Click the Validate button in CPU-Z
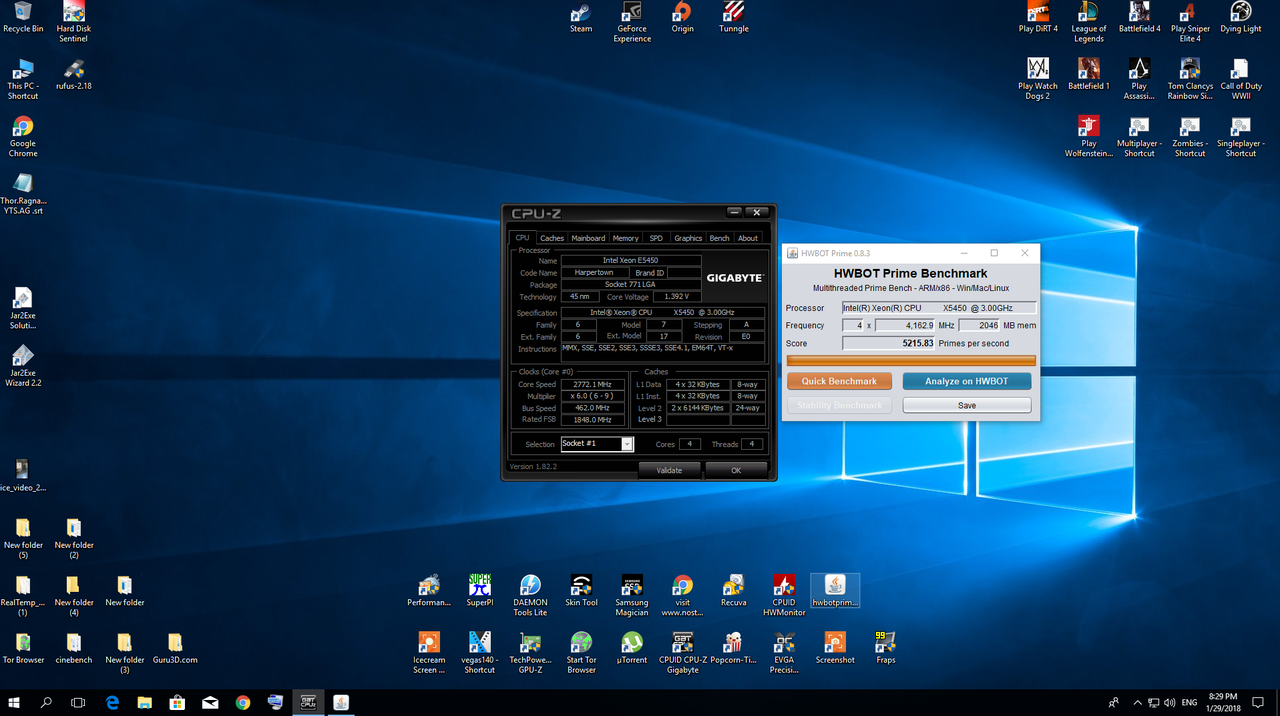 click(x=669, y=470)
